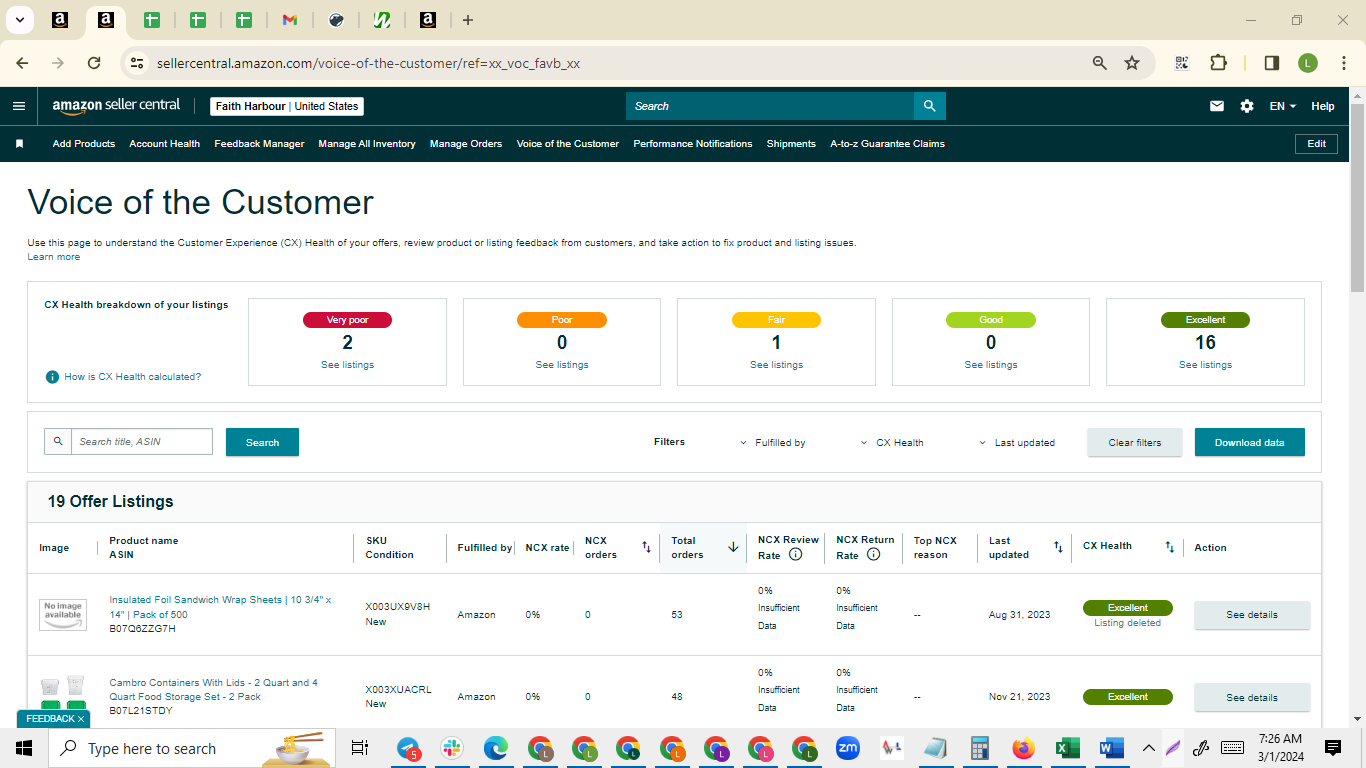Open the Chrome profile avatar L
The image size is (1366, 768).
(x=1308, y=63)
